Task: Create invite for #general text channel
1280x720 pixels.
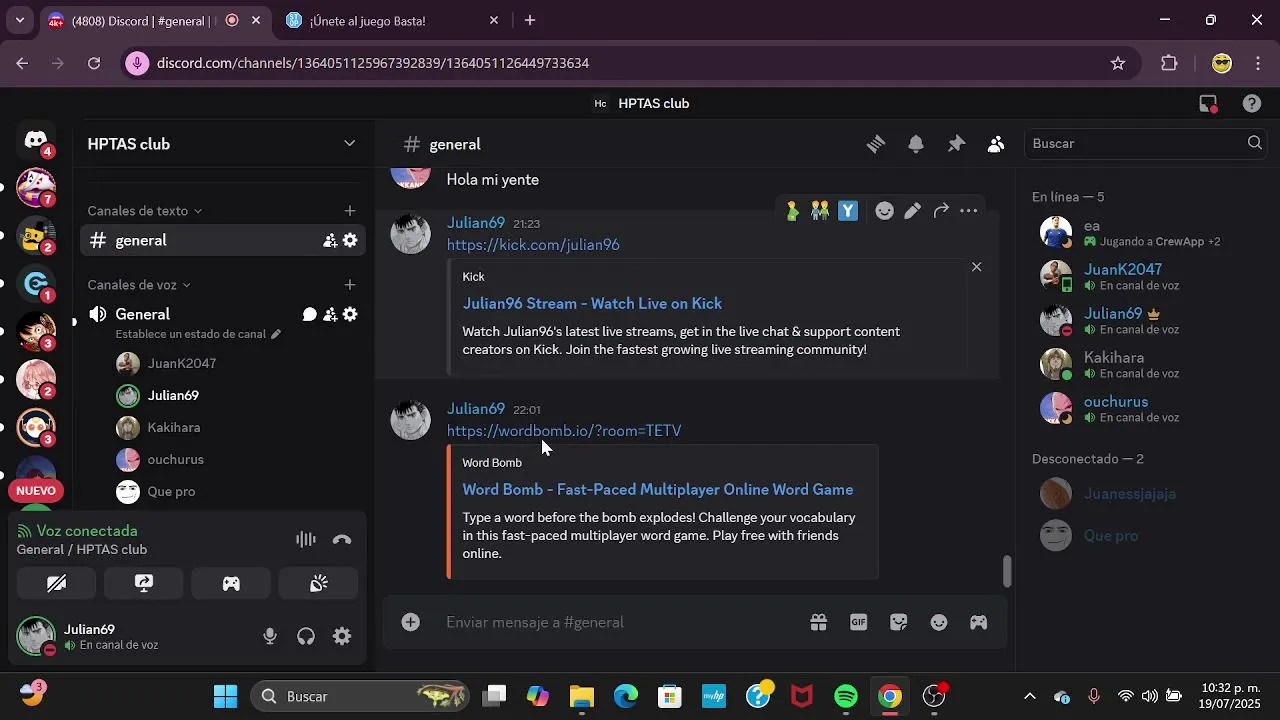Action: [x=330, y=240]
